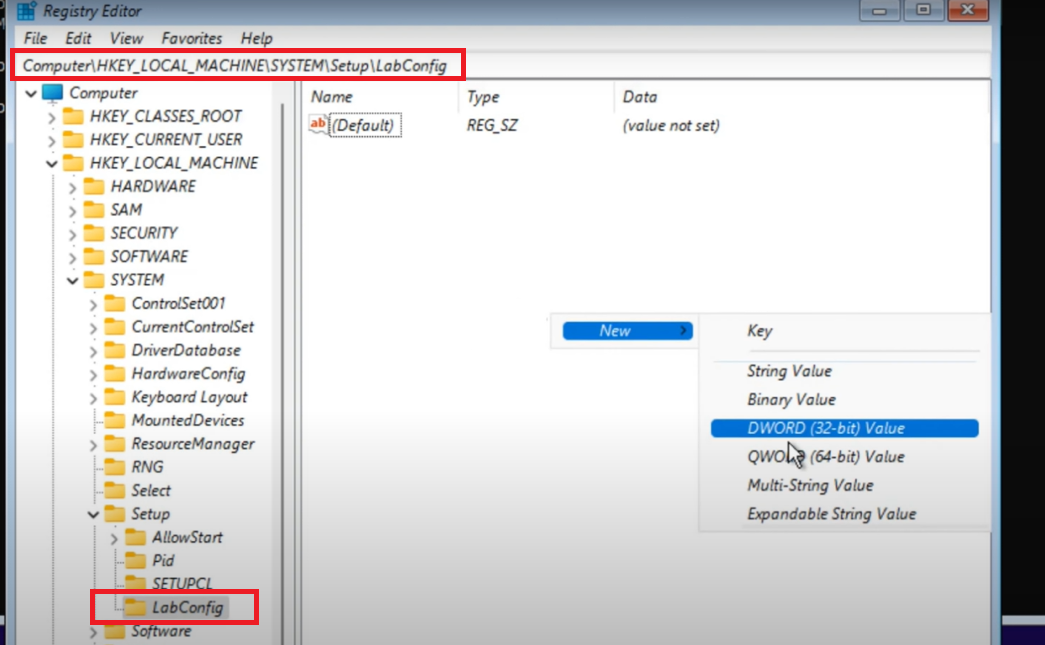1045x645 pixels.
Task: Expand the ControlSet001 key arrow
Action: point(93,305)
